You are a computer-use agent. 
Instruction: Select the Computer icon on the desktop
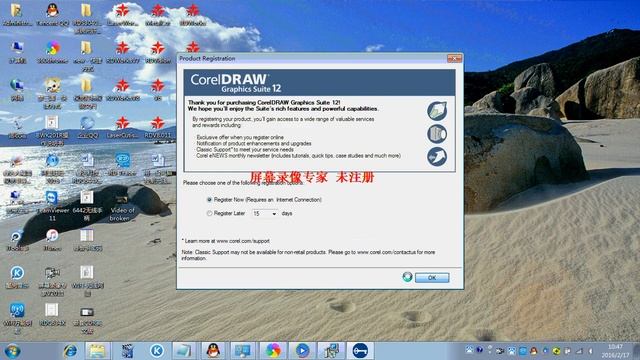pyautogui.click(x=17, y=53)
